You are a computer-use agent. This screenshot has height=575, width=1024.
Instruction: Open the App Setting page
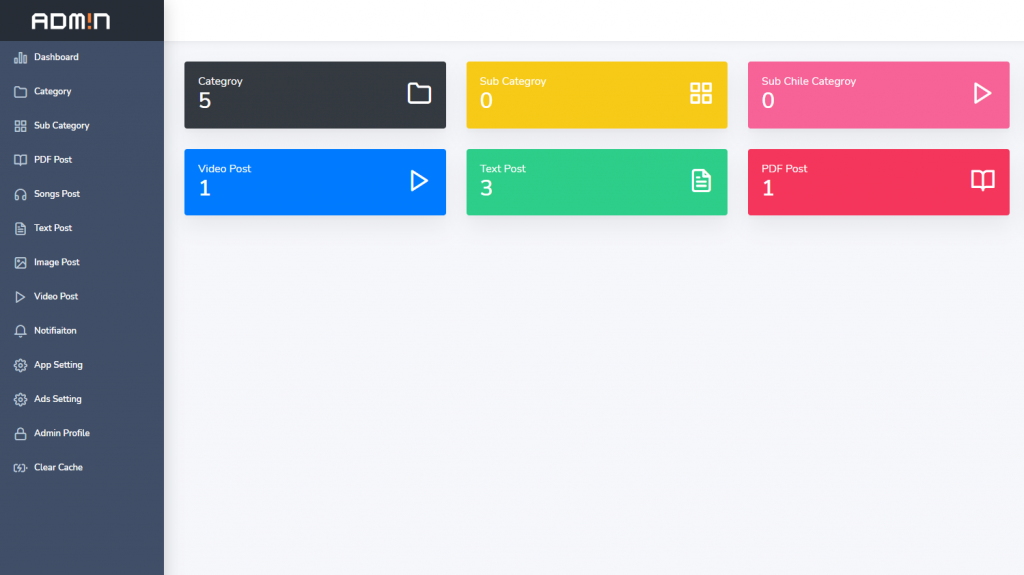point(58,365)
